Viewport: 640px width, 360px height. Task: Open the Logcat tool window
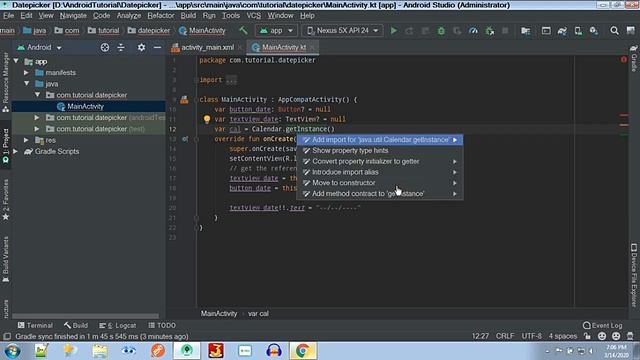click(118, 325)
